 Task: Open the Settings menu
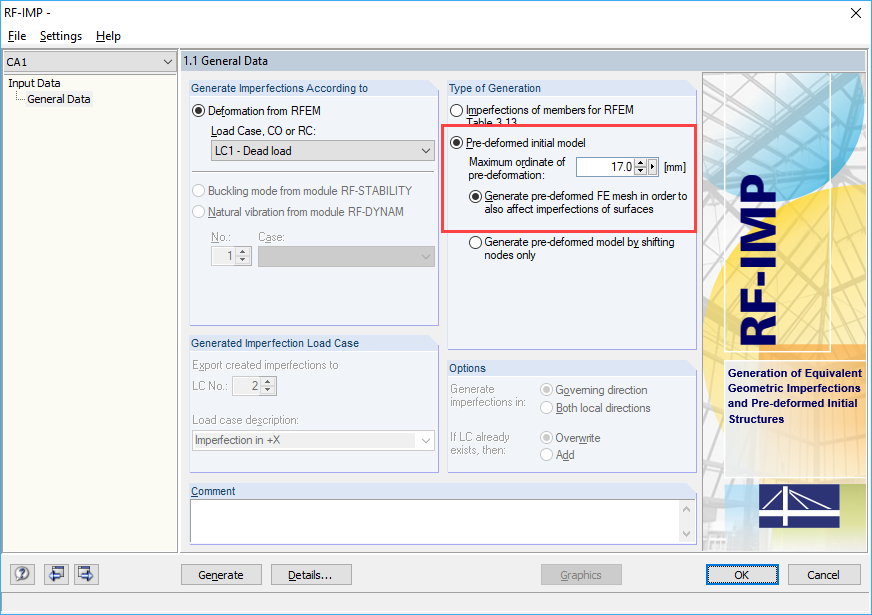click(60, 36)
